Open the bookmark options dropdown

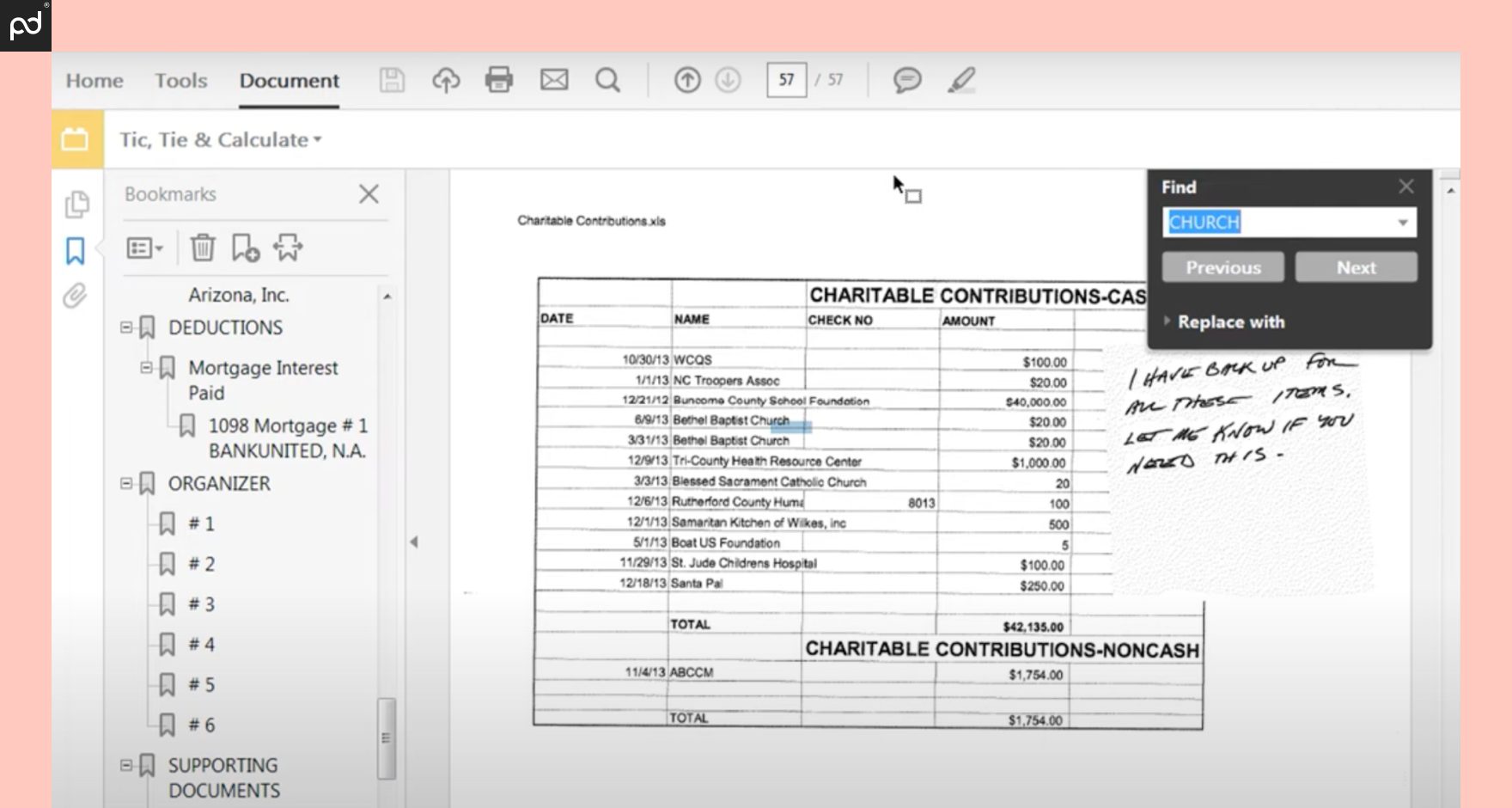click(x=144, y=248)
